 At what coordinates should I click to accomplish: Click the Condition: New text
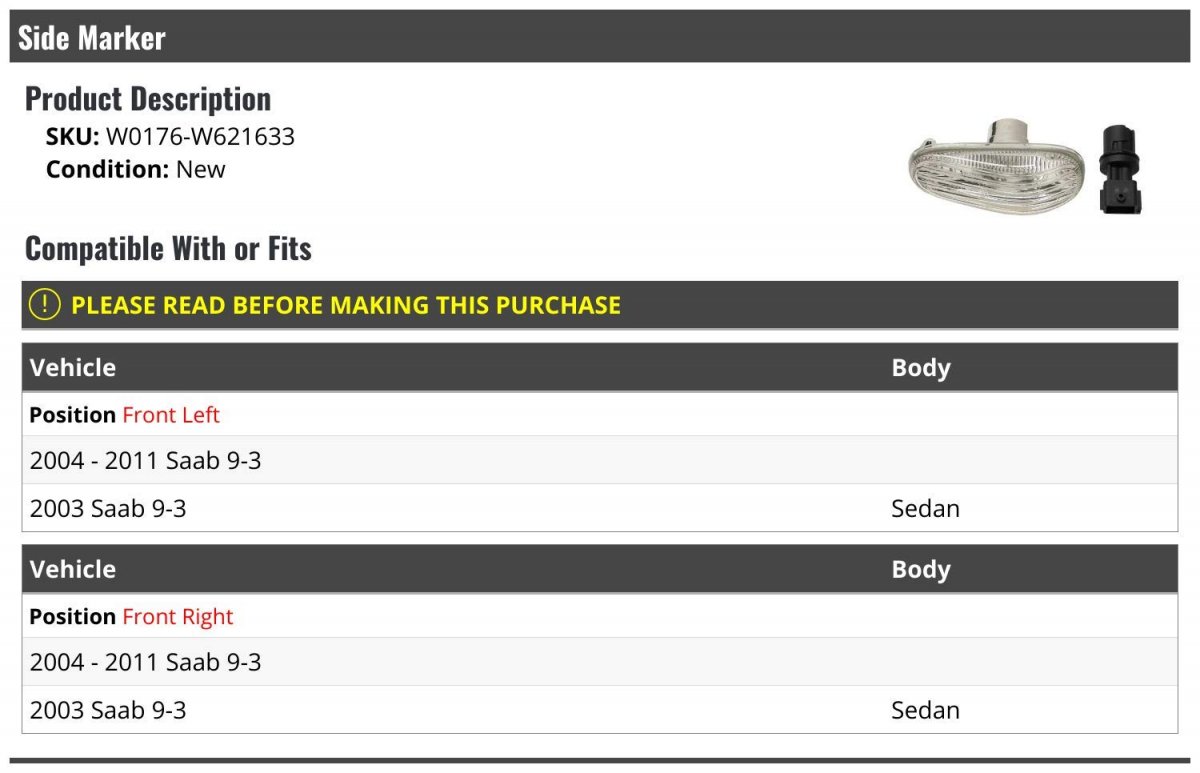click(x=136, y=169)
